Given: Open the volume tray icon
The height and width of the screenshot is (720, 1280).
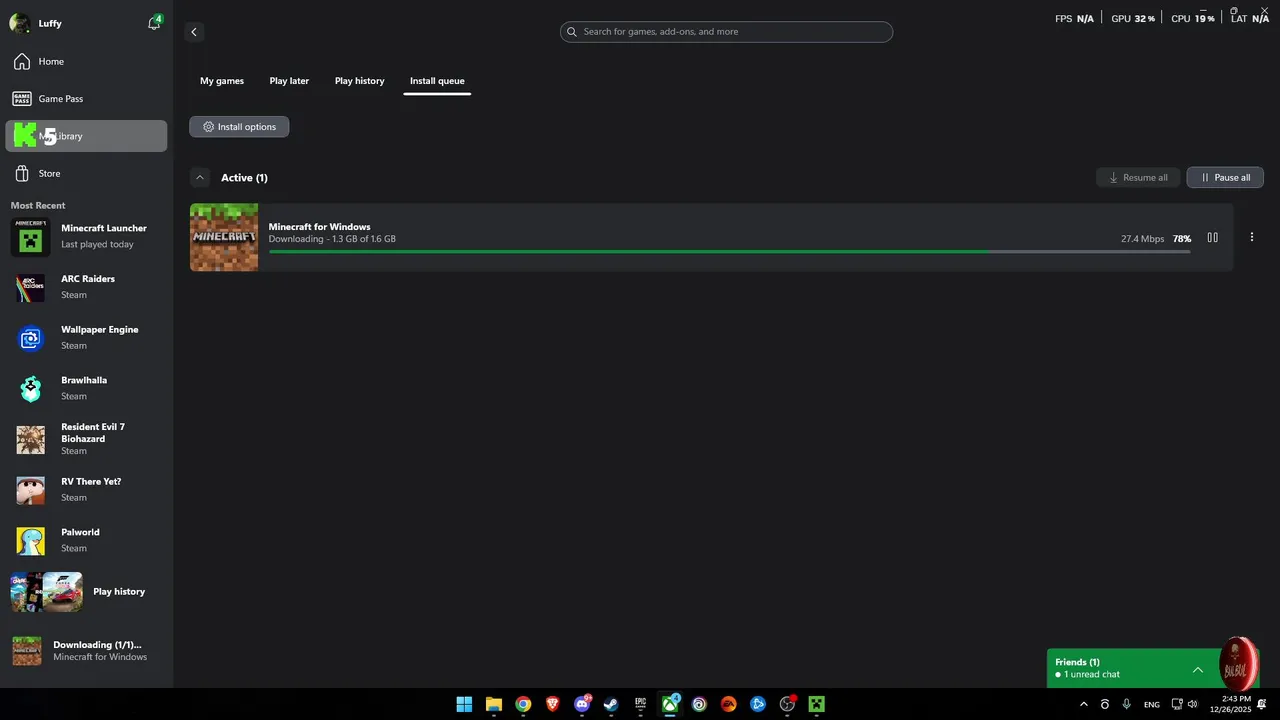Looking at the screenshot, I should point(1192,705).
